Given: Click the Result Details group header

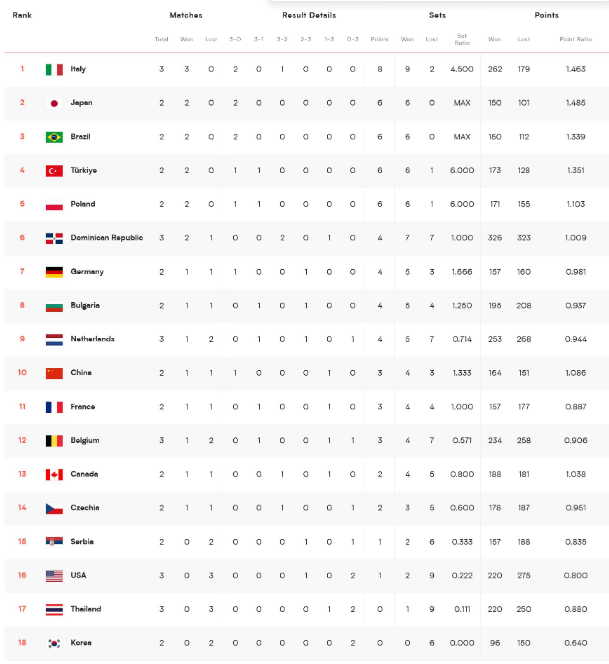Looking at the screenshot, I should [x=309, y=15].
